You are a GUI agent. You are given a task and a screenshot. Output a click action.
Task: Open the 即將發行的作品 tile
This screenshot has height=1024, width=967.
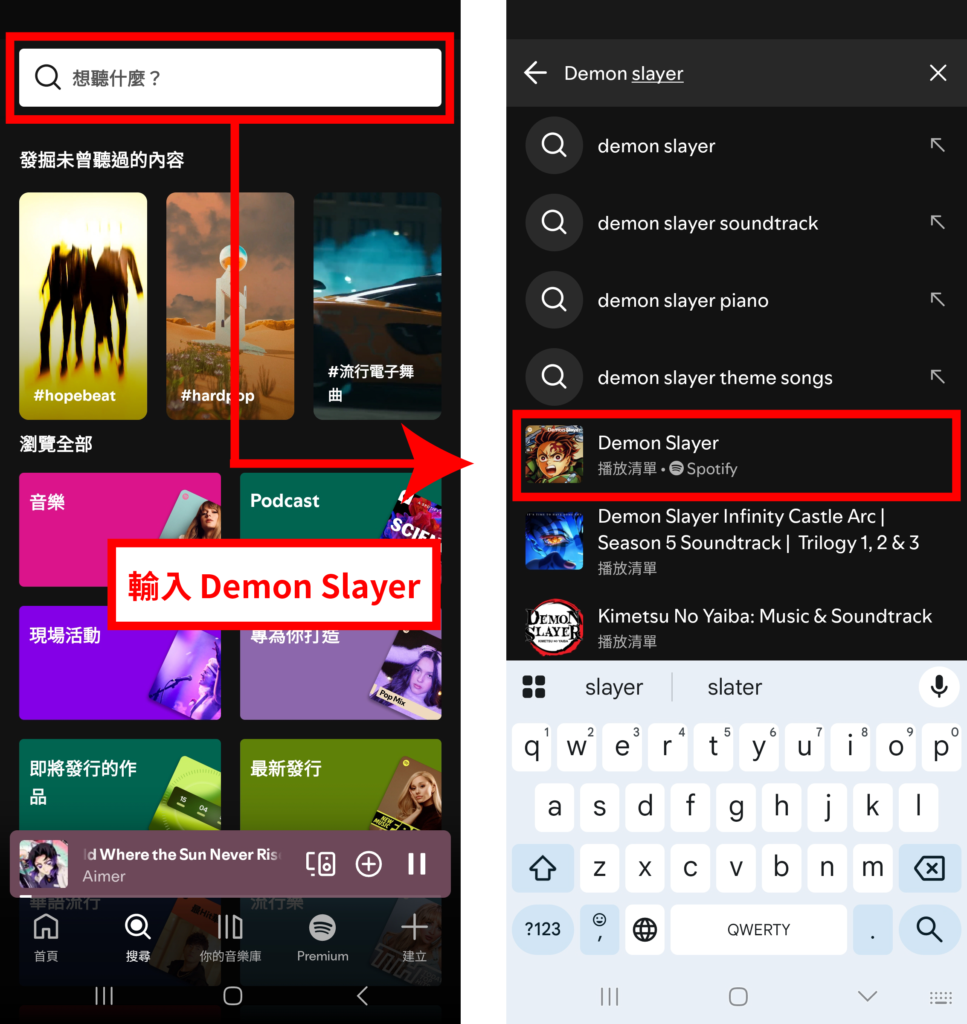pos(120,785)
